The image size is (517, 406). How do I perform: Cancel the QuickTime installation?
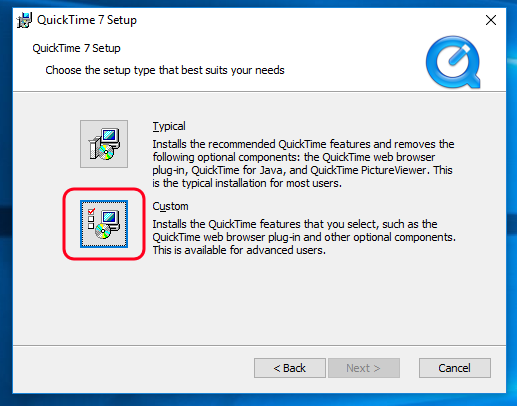click(x=455, y=368)
